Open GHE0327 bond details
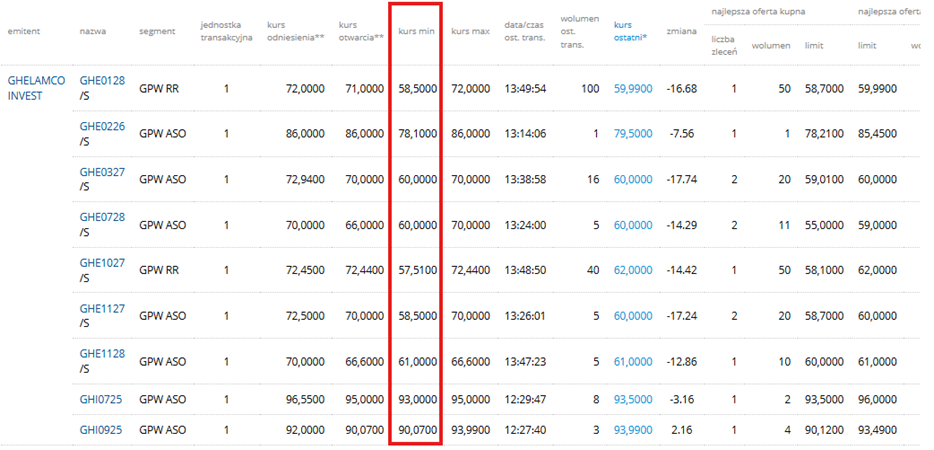 [x=102, y=172]
